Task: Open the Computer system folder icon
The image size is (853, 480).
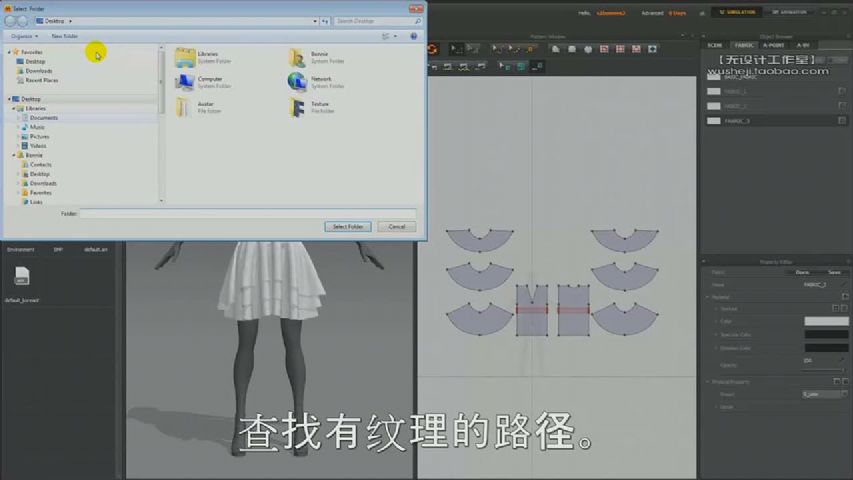Action: pos(185,82)
